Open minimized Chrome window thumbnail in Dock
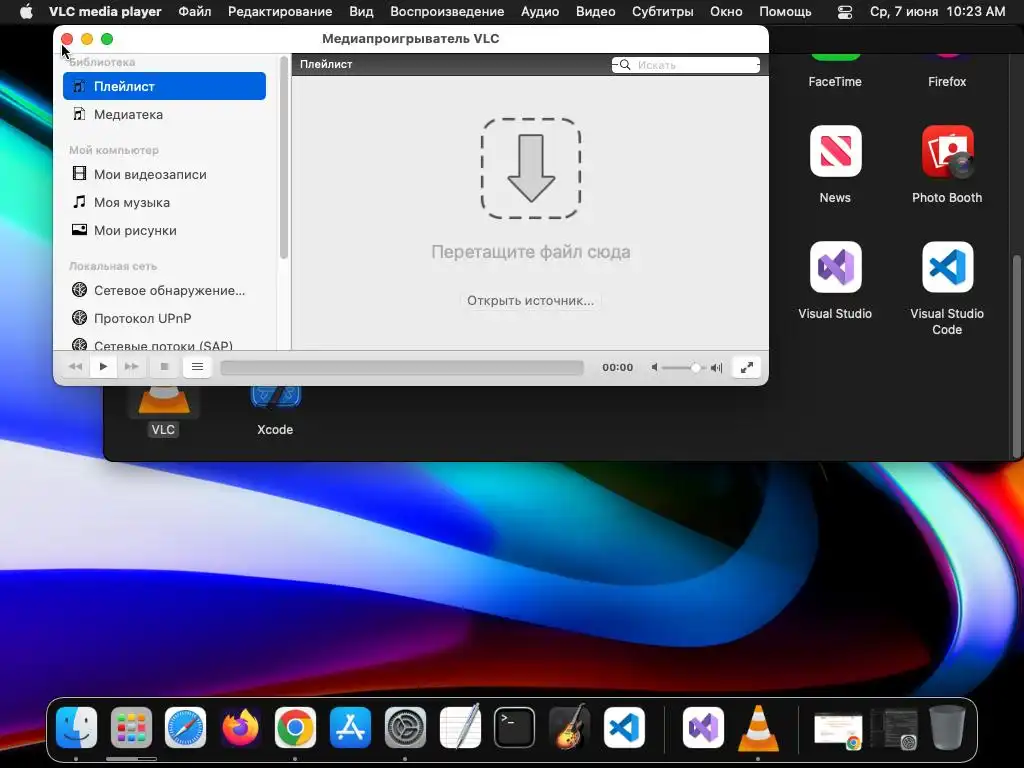This screenshot has height=768, width=1024. [839, 730]
